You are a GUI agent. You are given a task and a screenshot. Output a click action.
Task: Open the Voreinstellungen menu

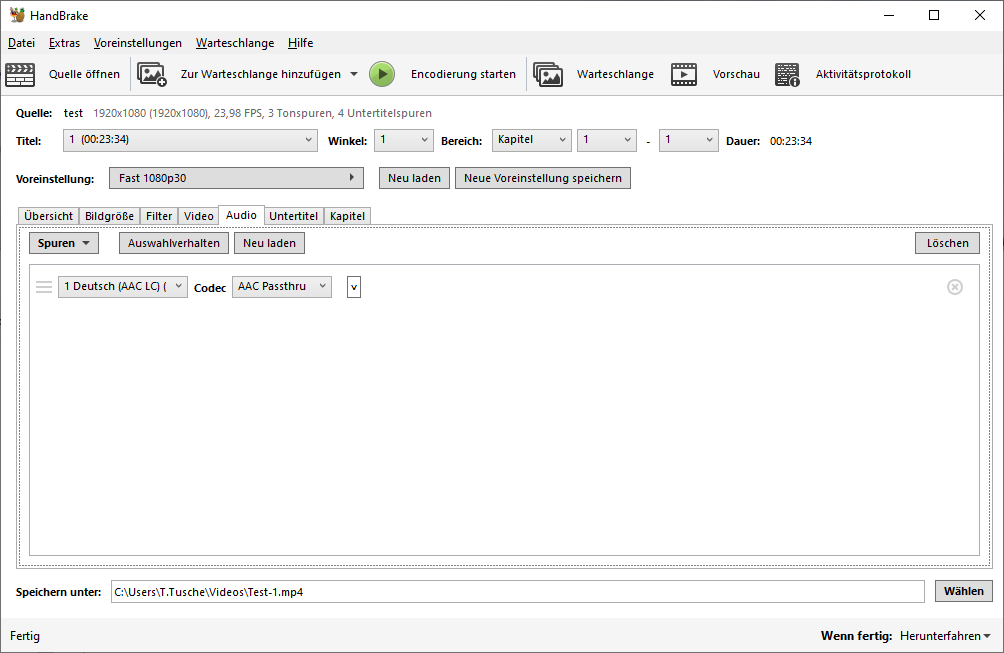[x=138, y=43]
